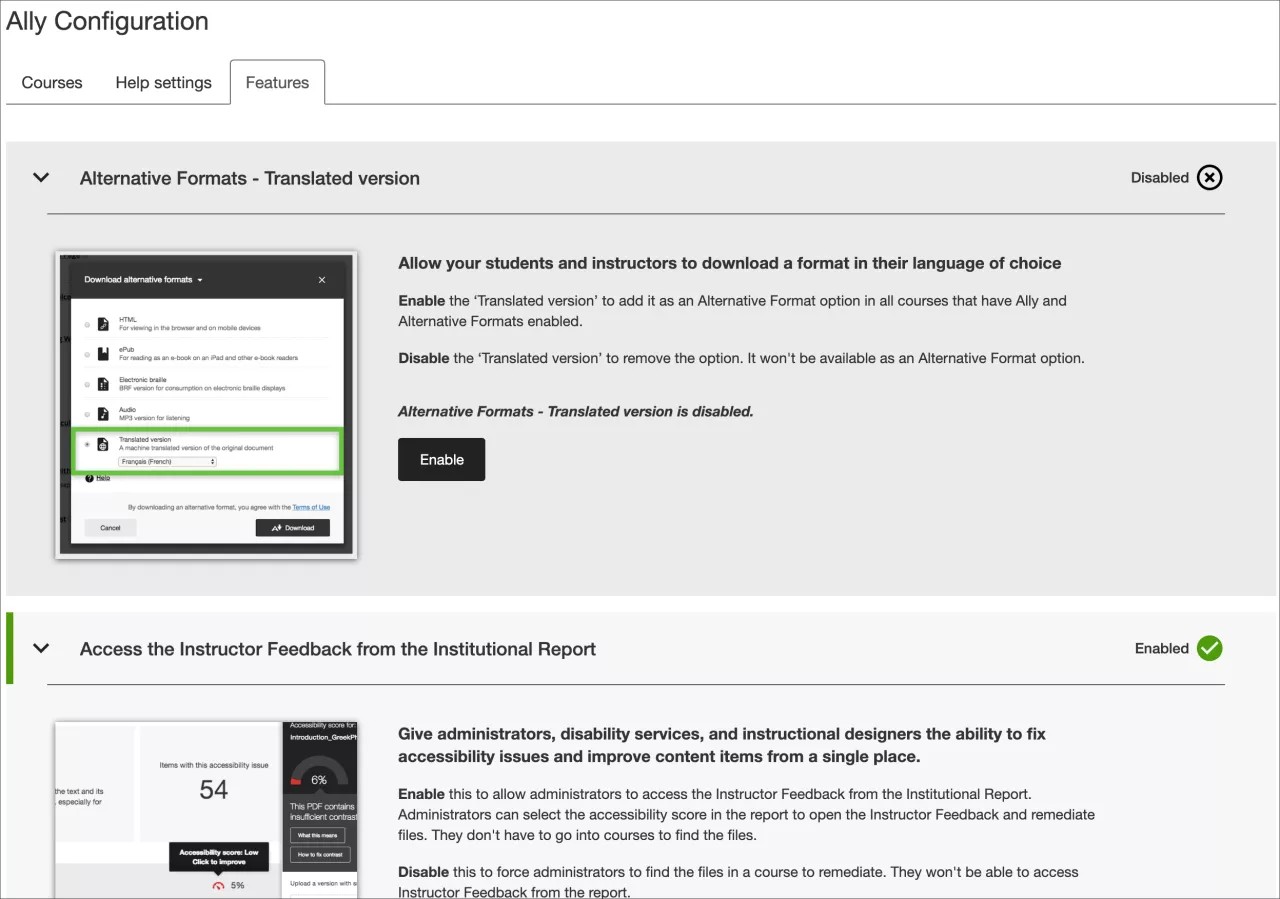Click the Download button in the preview
Viewport: 1280px width, 899px height.
(292, 528)
